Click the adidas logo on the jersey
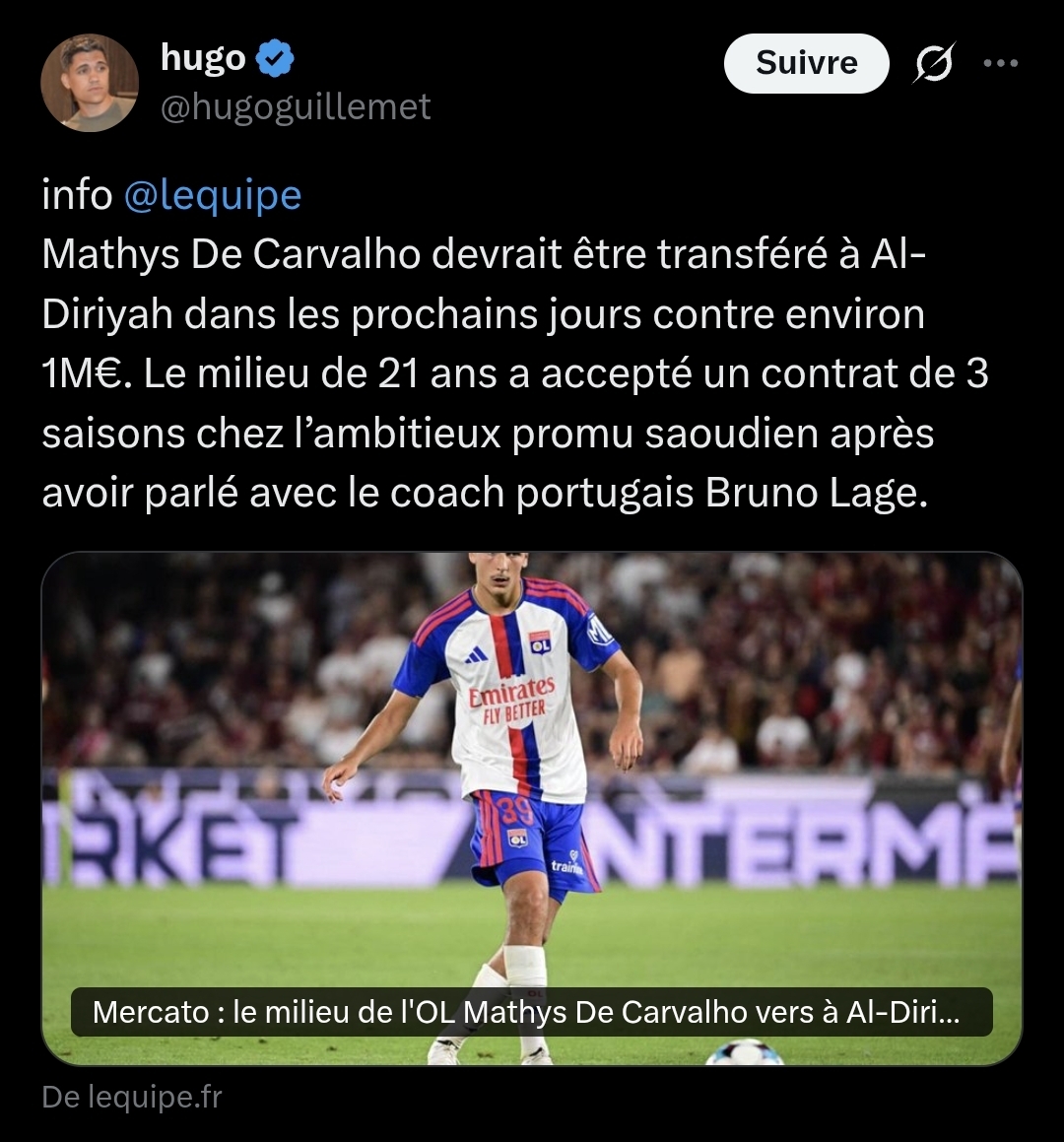The image size is (1064, 1142). click(x=476, y=655)
